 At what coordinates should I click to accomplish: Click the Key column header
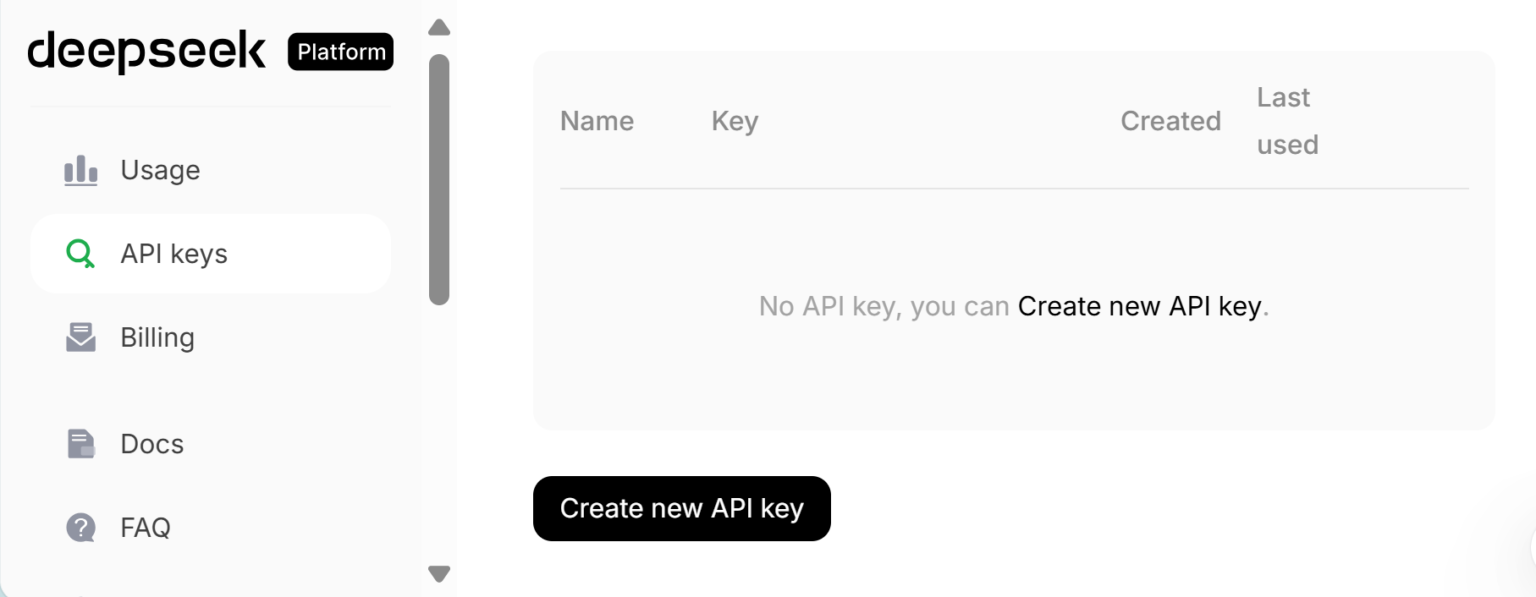[734, 120]
